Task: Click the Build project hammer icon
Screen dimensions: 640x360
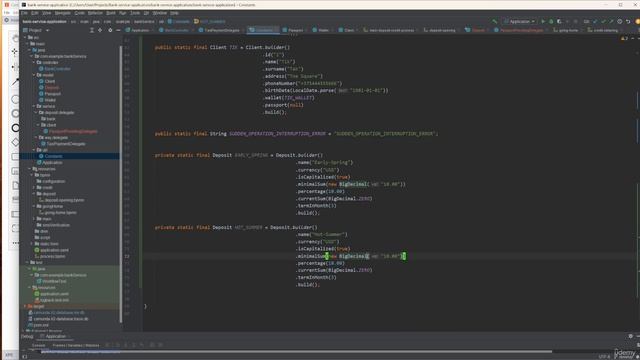Action: point(494,21)
